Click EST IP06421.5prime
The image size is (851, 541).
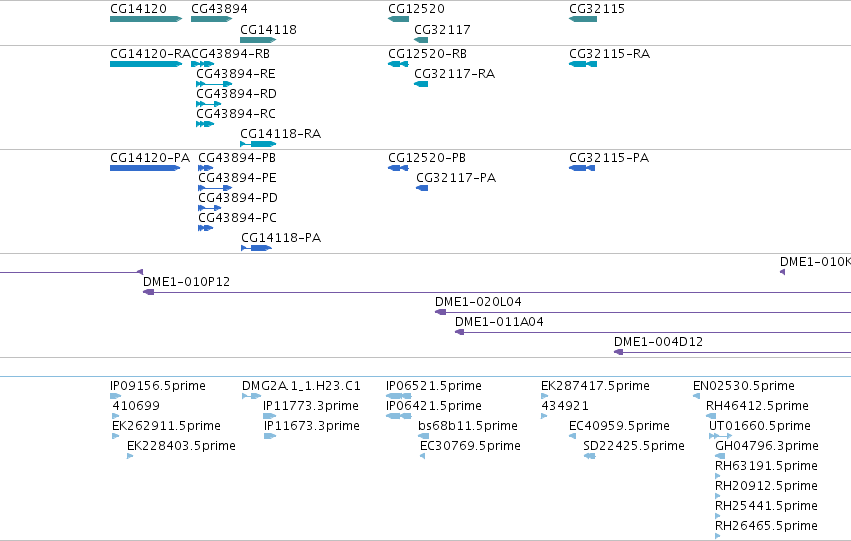click(x=398, y=417)
